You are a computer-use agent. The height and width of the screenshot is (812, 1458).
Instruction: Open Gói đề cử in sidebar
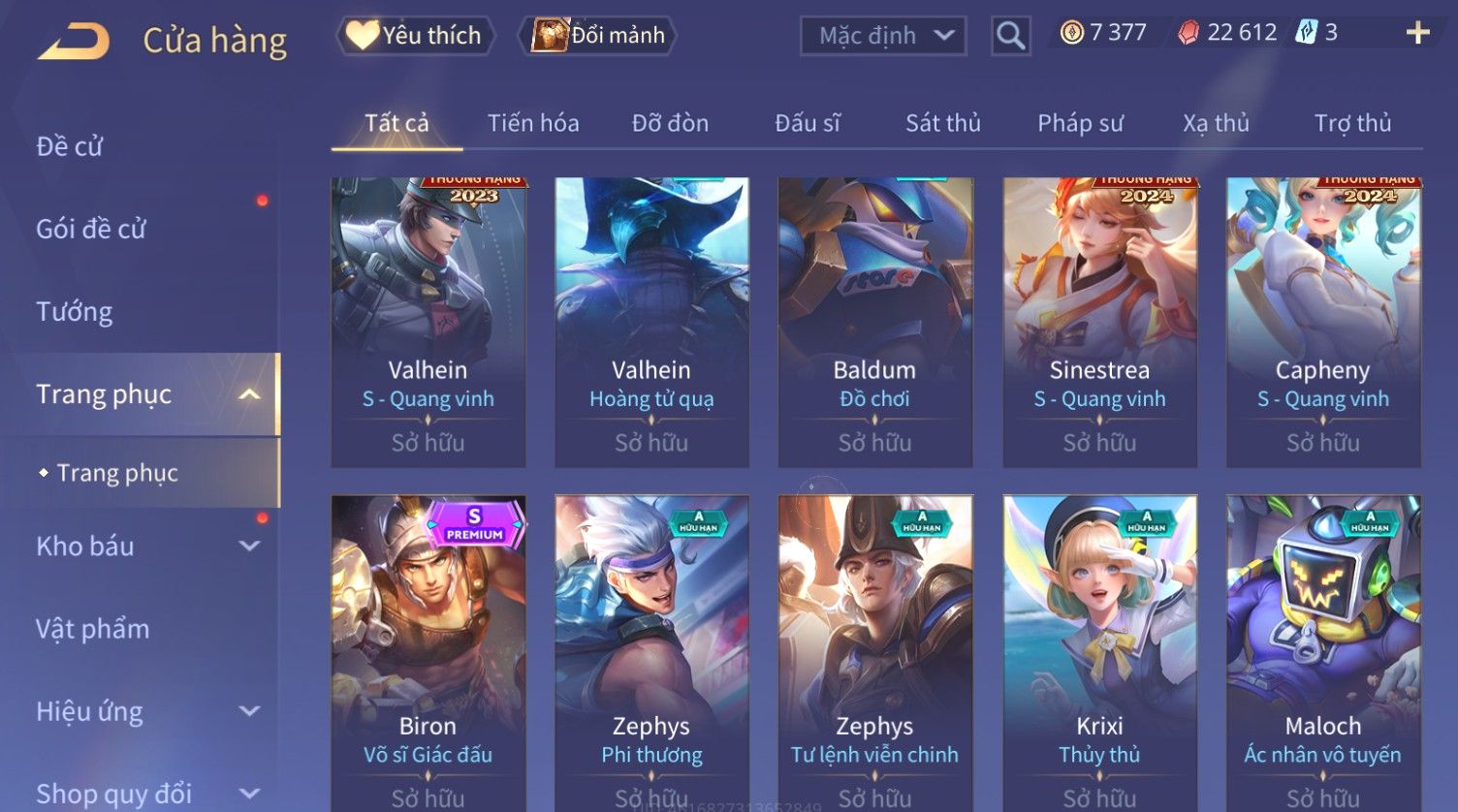(x=91, y=229)
